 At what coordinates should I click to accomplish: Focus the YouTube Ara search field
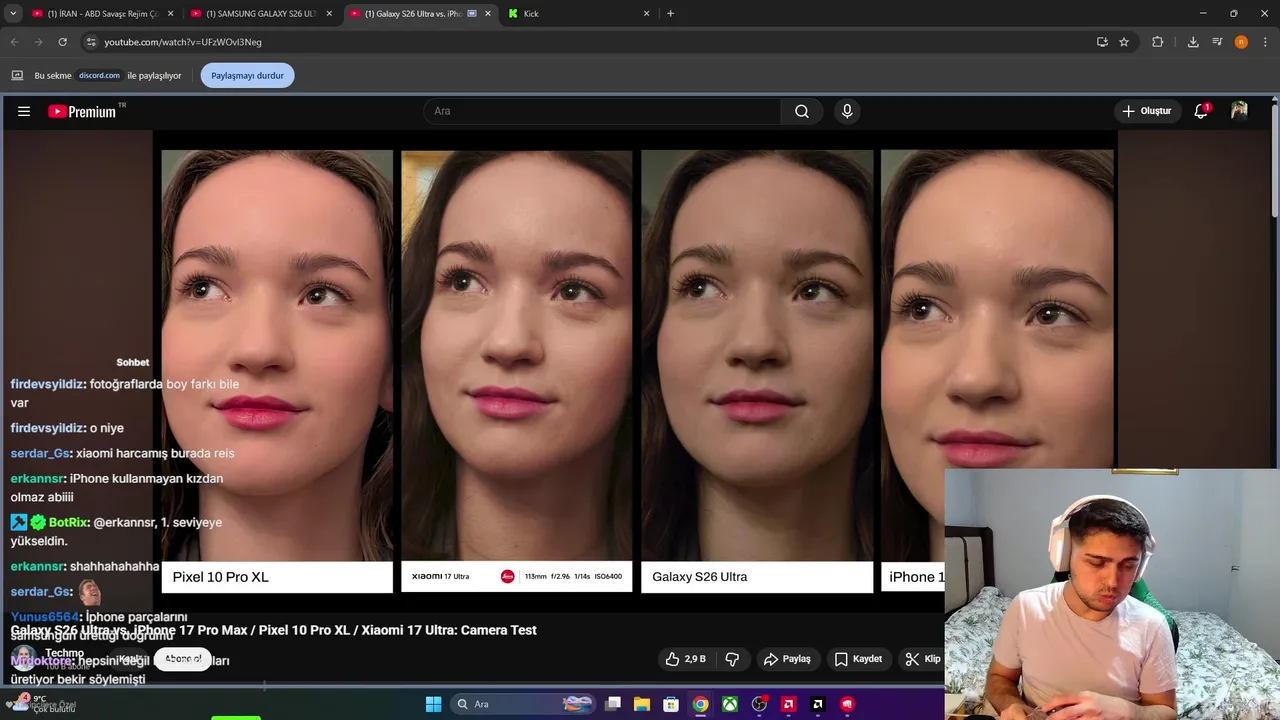coord(602,111)
